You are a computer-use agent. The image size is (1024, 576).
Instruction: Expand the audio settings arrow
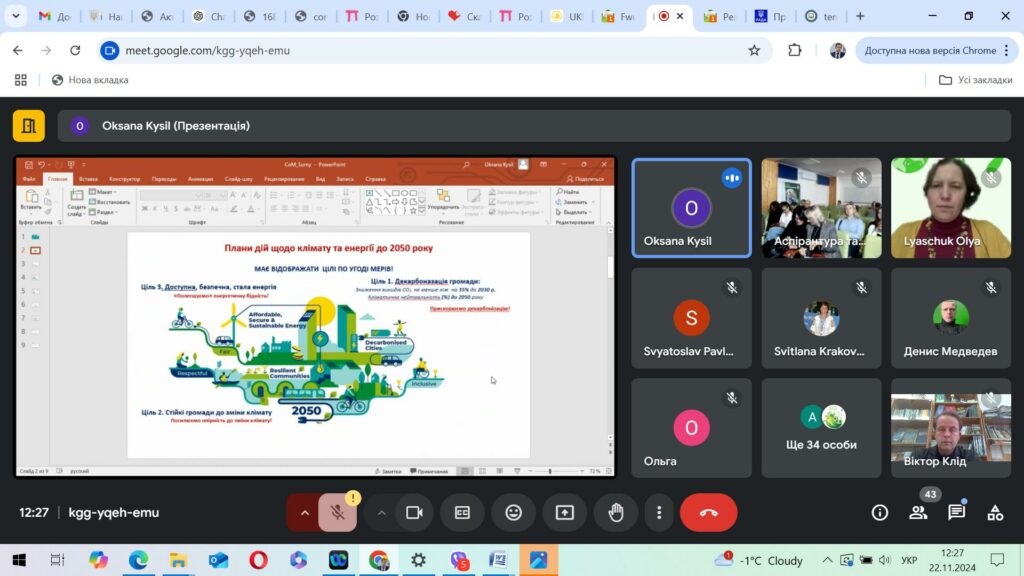tap(304, 513)
